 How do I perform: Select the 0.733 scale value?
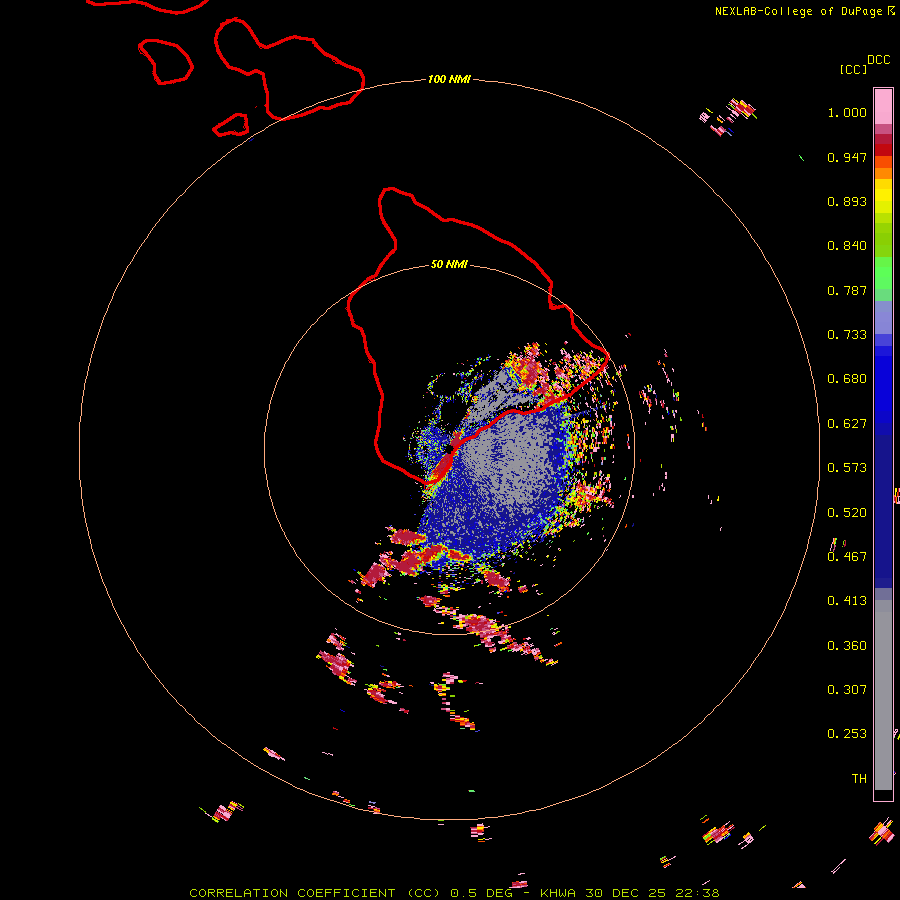847,335
